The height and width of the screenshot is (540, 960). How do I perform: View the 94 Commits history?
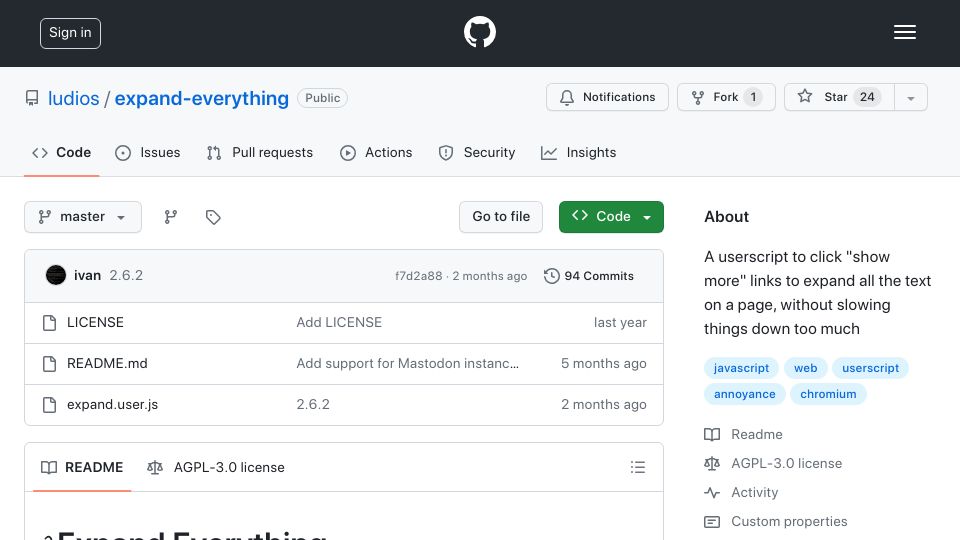click(588, 276)
